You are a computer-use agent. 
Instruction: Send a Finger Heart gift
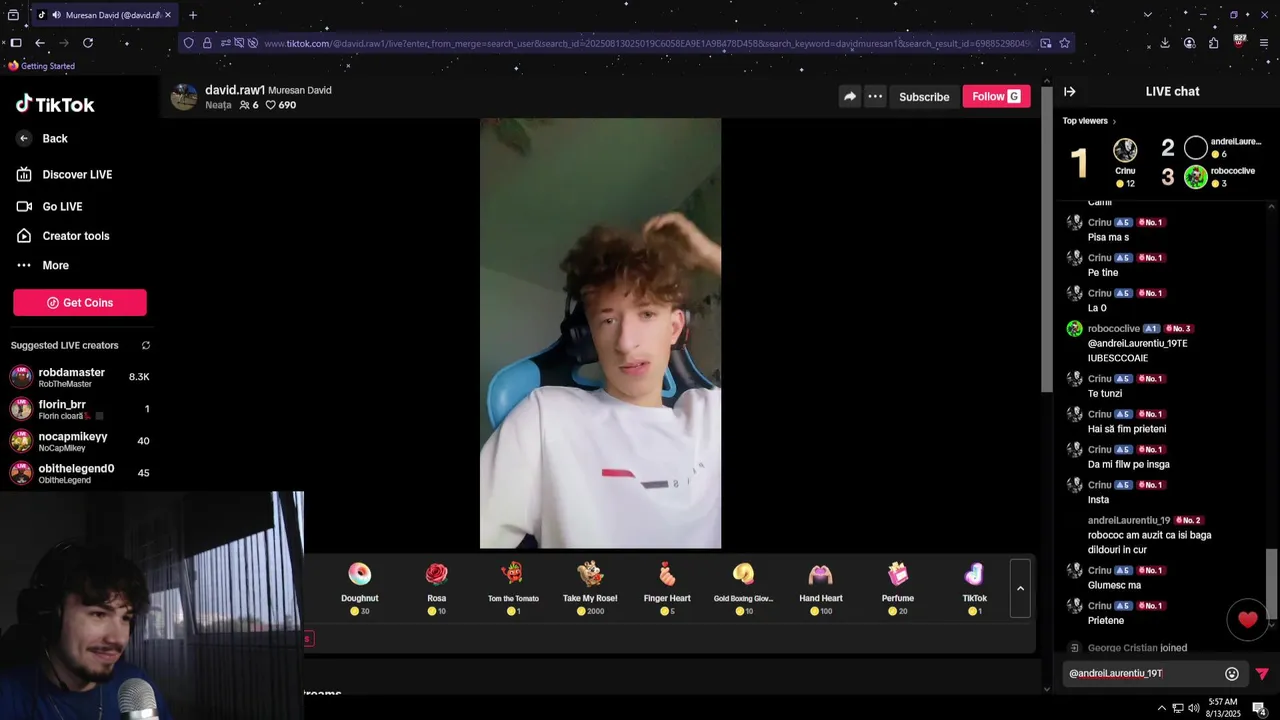tap(667, 587)
